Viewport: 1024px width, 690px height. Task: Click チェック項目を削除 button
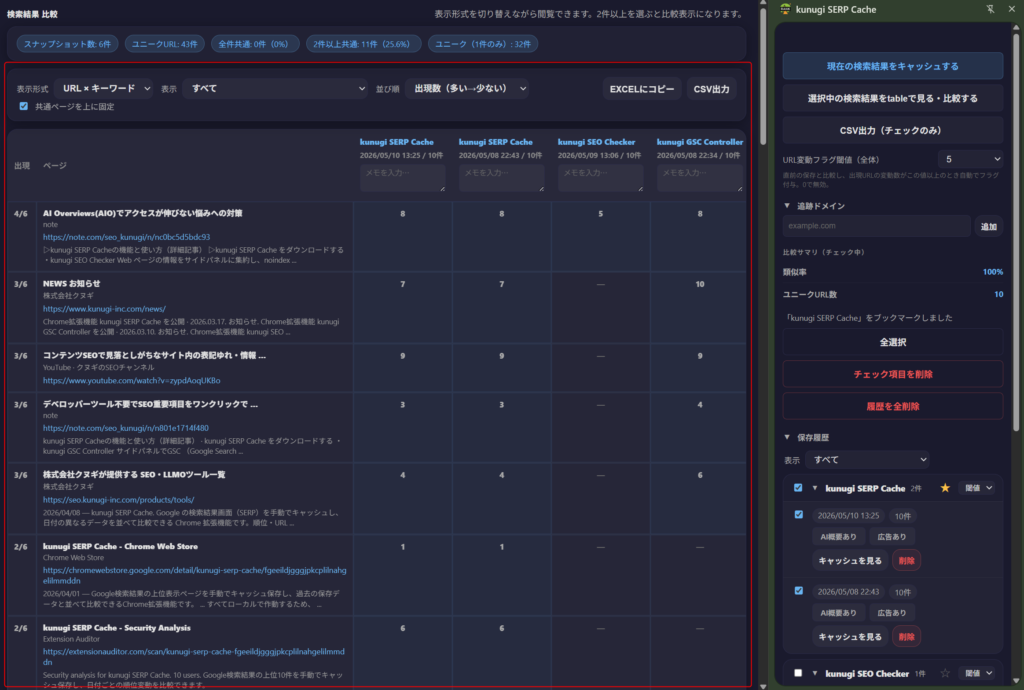pos(893,374)
